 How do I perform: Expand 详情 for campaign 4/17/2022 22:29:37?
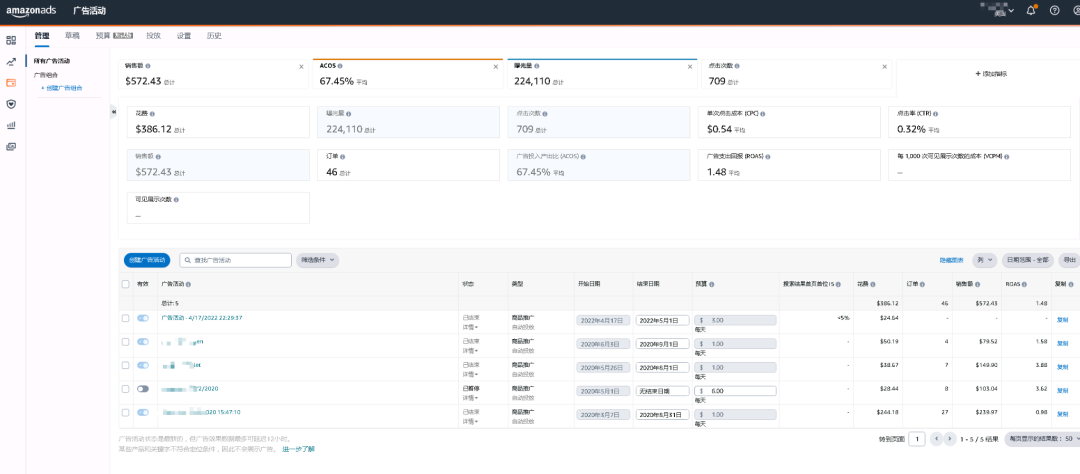[x=471, y=327]
